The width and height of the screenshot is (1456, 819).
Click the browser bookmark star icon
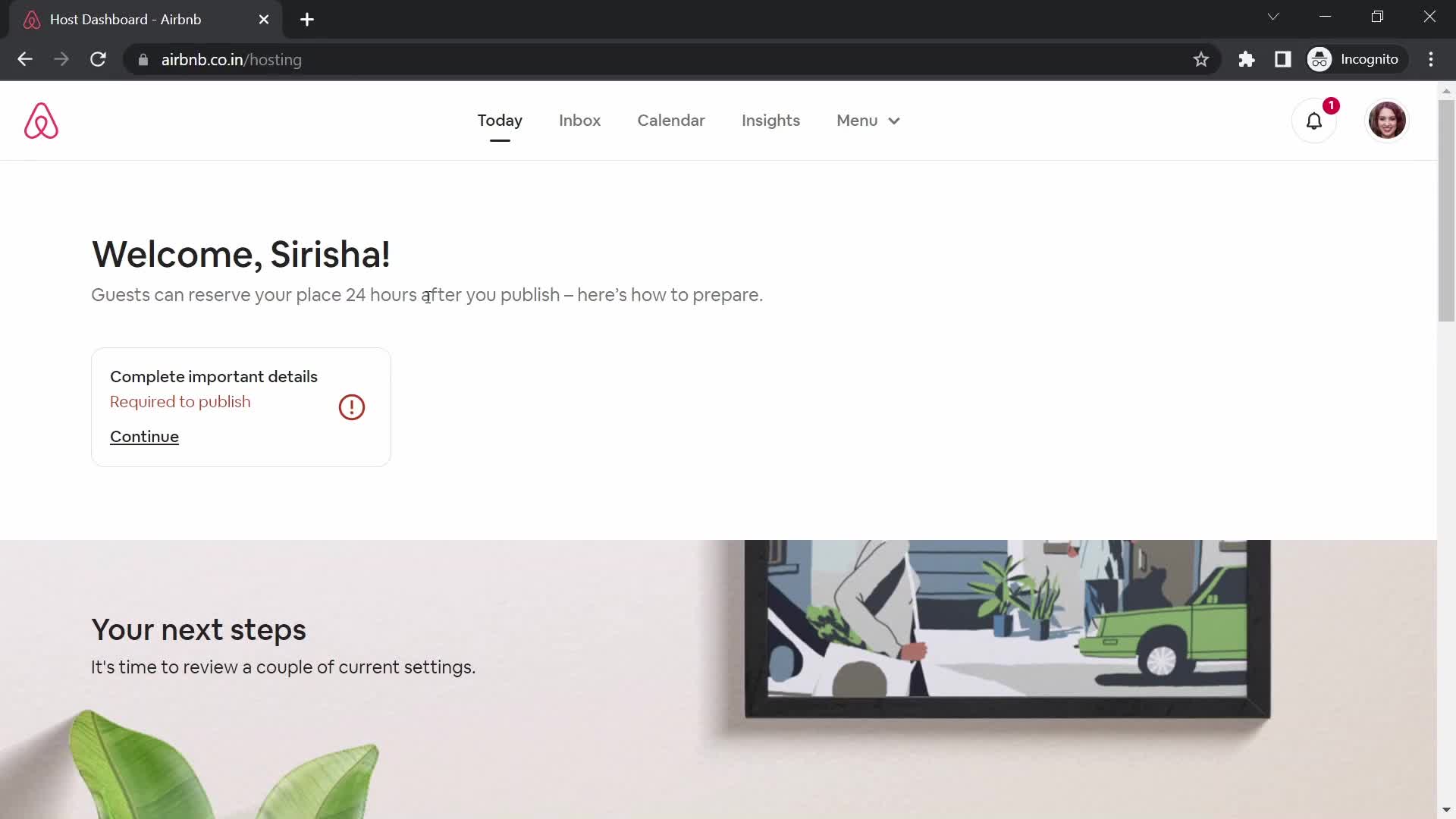tap(1201, 59)
